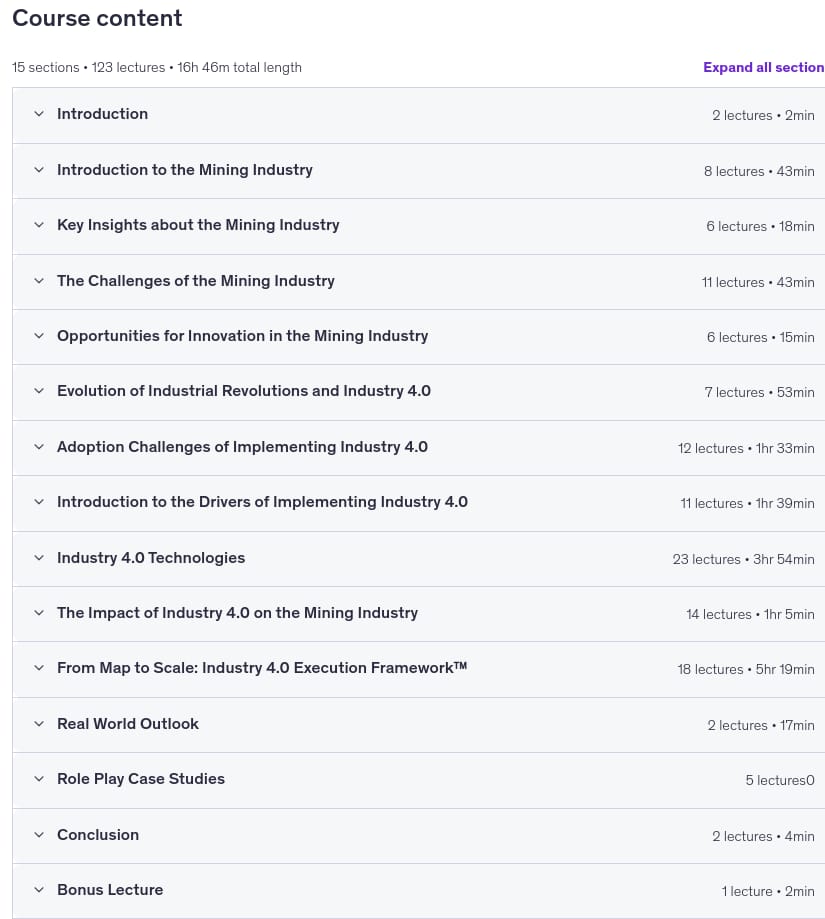Screen dimensions: 825x919
Task: Expand chevron for Evolution of Industrial Revolutions
Action: [39, 391]
